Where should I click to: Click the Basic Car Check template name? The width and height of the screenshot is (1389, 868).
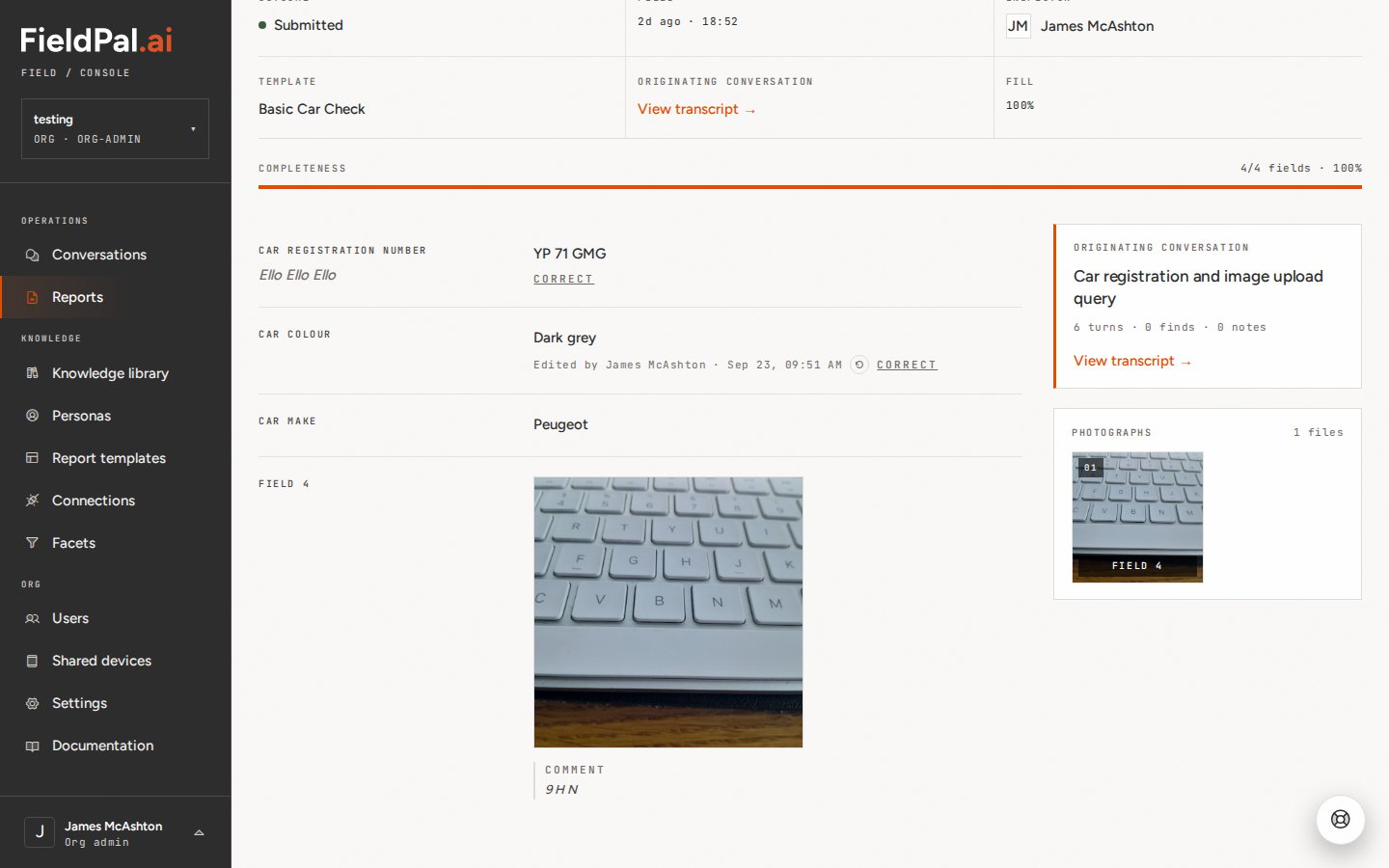[312, 109]
